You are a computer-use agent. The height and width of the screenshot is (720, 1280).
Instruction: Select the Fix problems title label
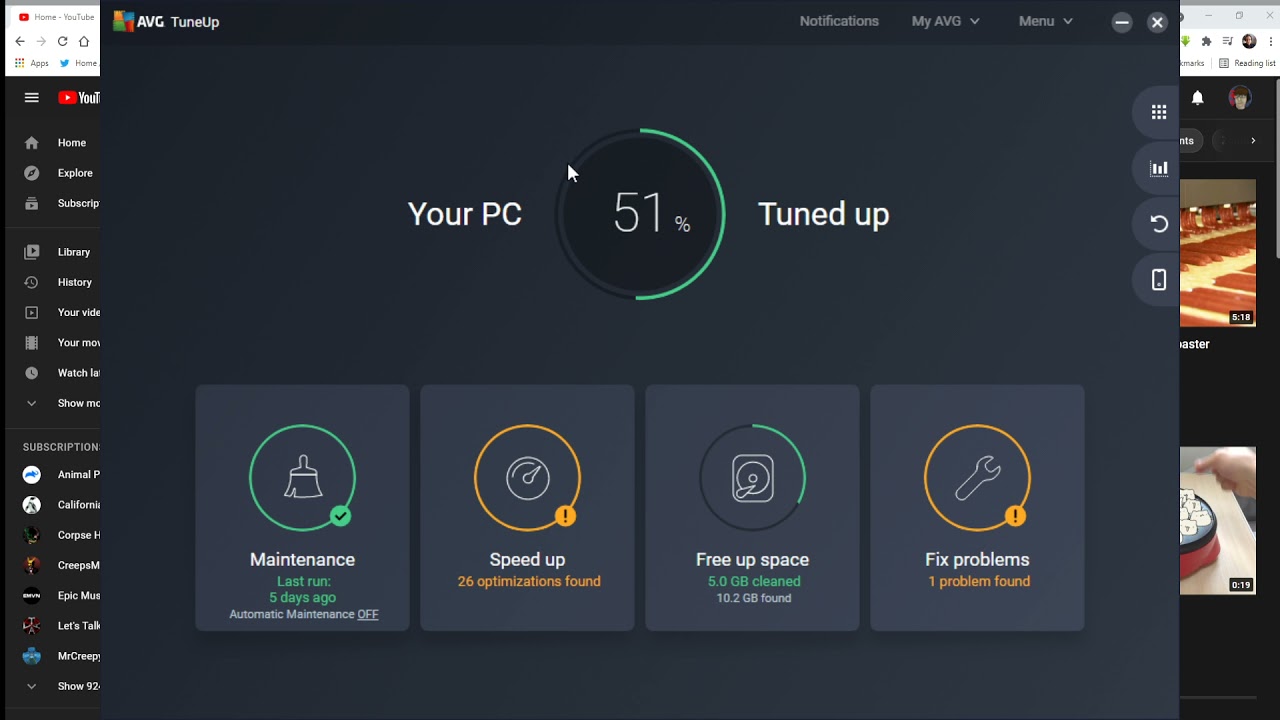[x=977, y=560]
